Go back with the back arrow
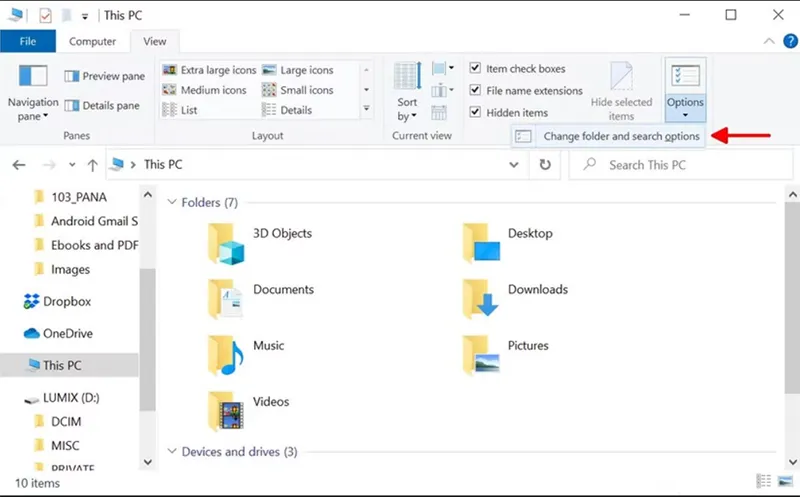Viewport: 800px width, 497px height. tap(19, 165)
